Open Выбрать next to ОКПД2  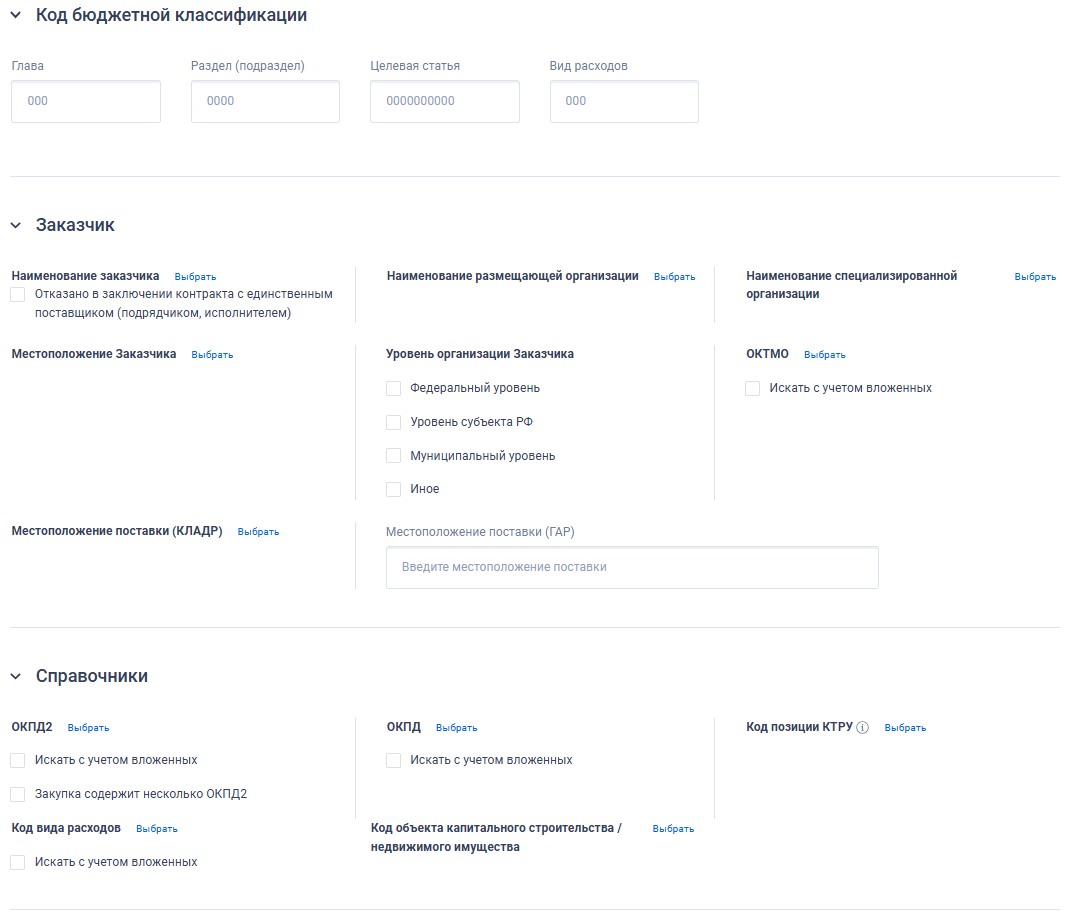pos(88,728)
